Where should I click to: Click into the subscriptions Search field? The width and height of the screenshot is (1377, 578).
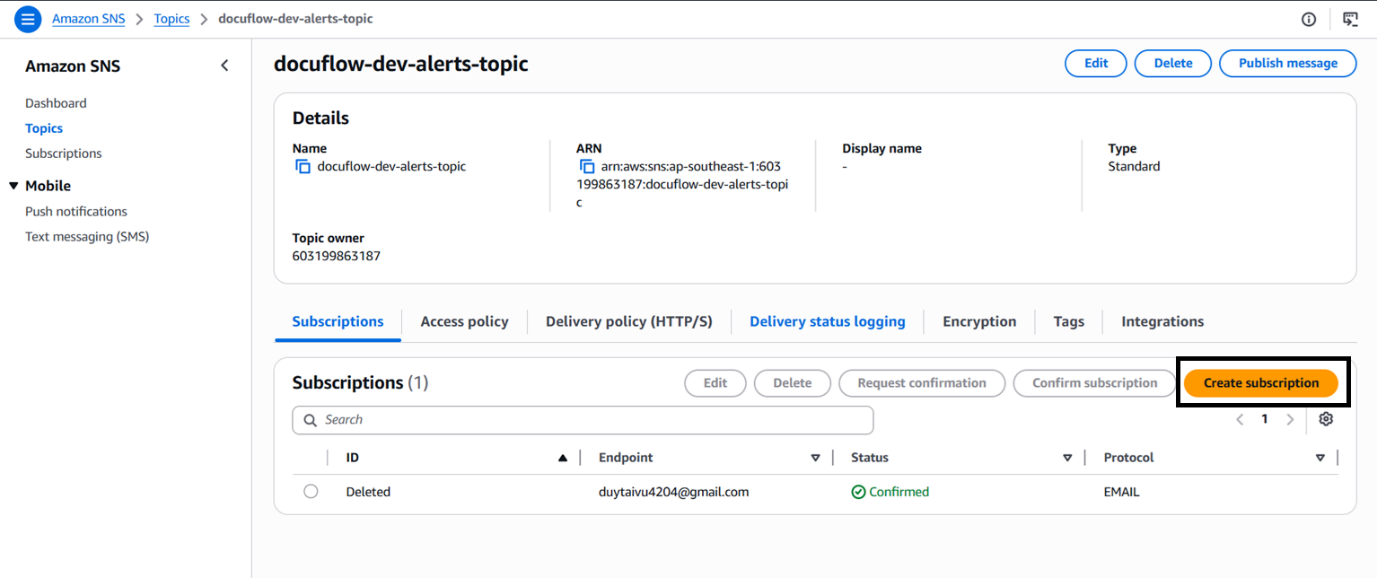583,420
